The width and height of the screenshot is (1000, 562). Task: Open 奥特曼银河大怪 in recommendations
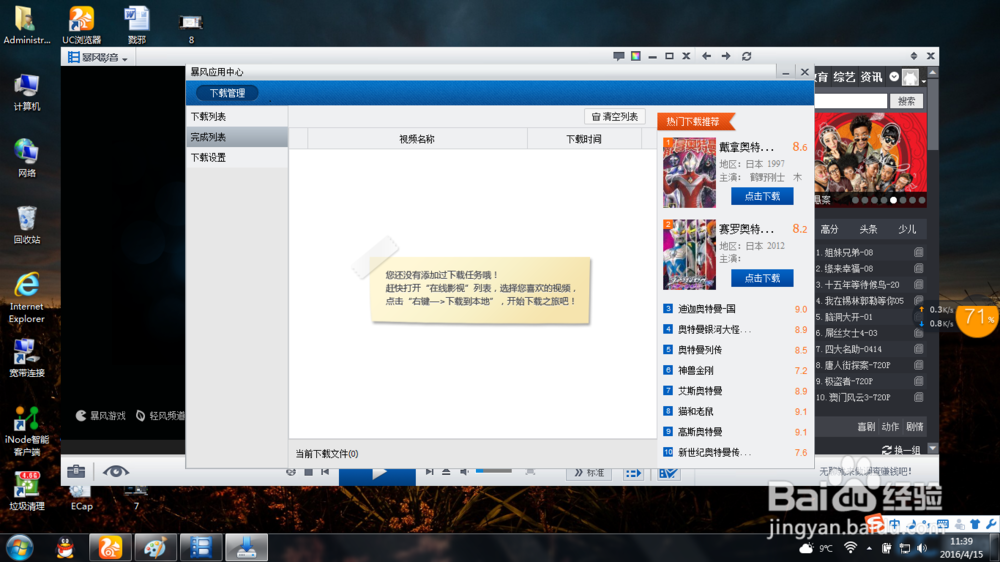(714, 329)
